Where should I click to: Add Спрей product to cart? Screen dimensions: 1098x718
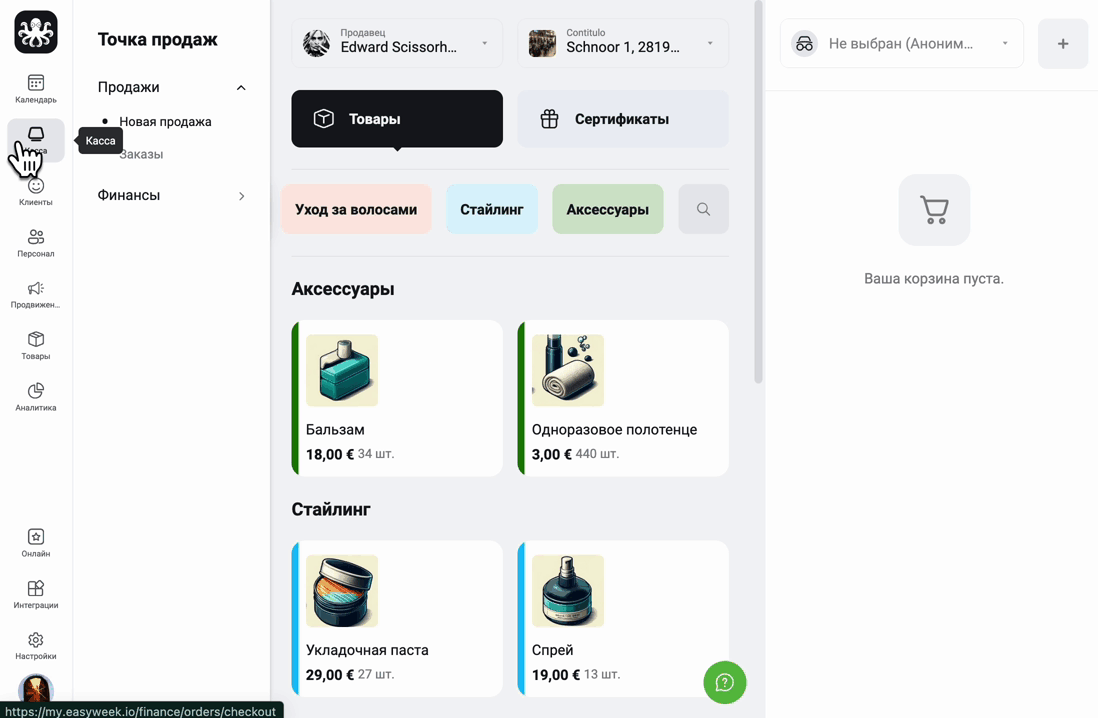click(623, 619)
